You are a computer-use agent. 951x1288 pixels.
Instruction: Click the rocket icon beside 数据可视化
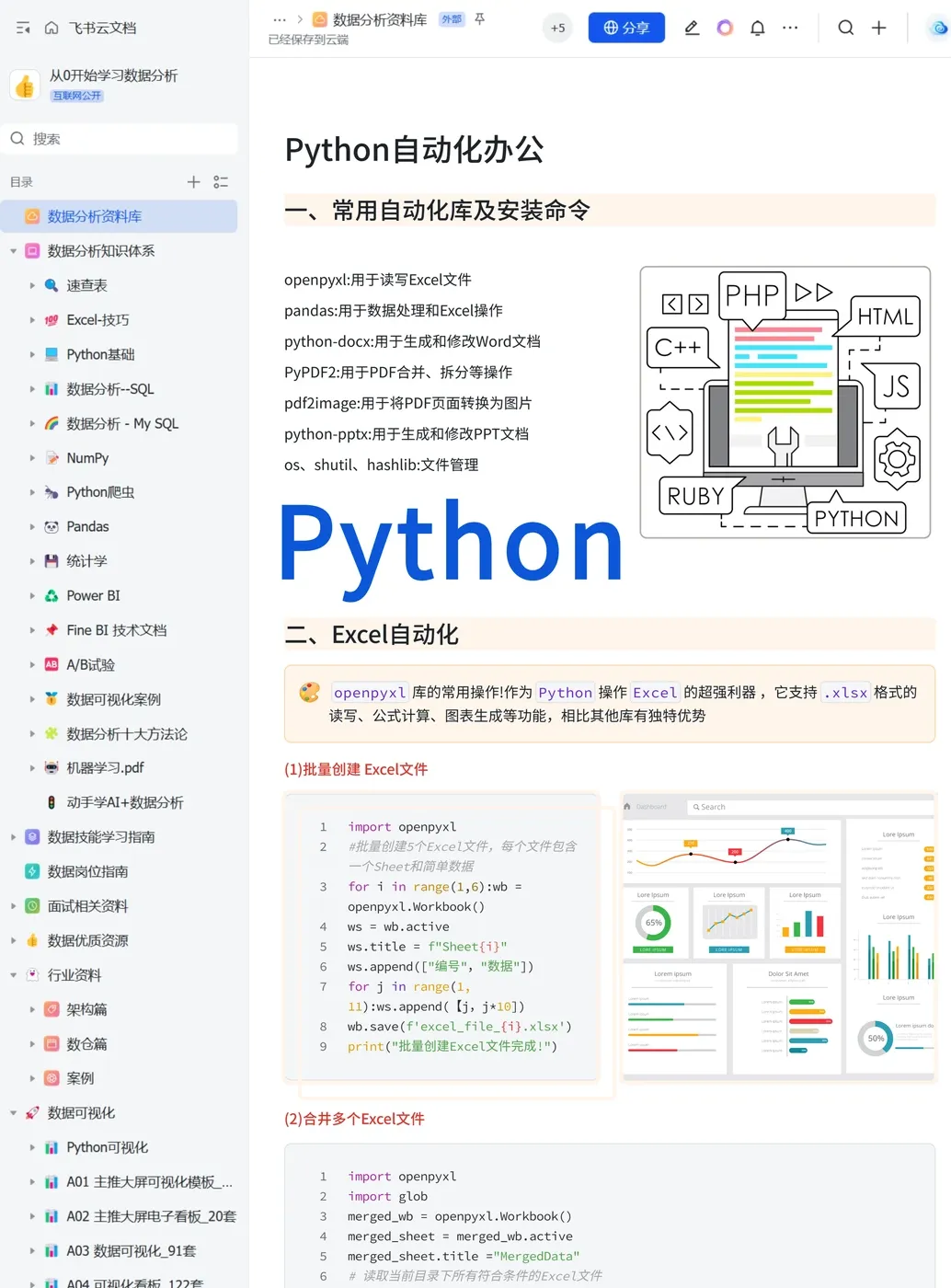[x=32, y=1112]
